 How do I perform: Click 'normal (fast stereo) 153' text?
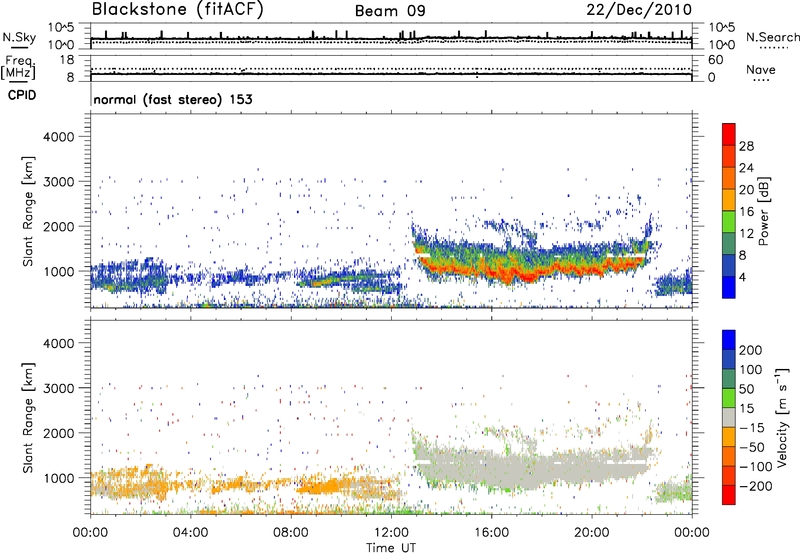pos(173,99)
